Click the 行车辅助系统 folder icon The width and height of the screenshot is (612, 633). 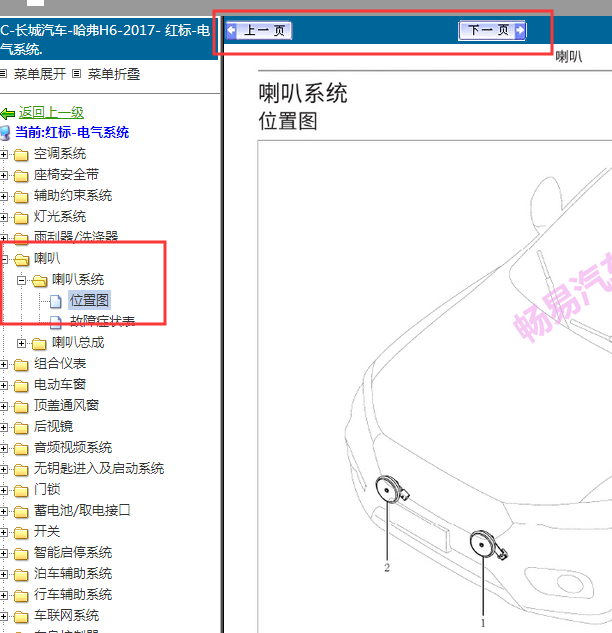(21, 595)
